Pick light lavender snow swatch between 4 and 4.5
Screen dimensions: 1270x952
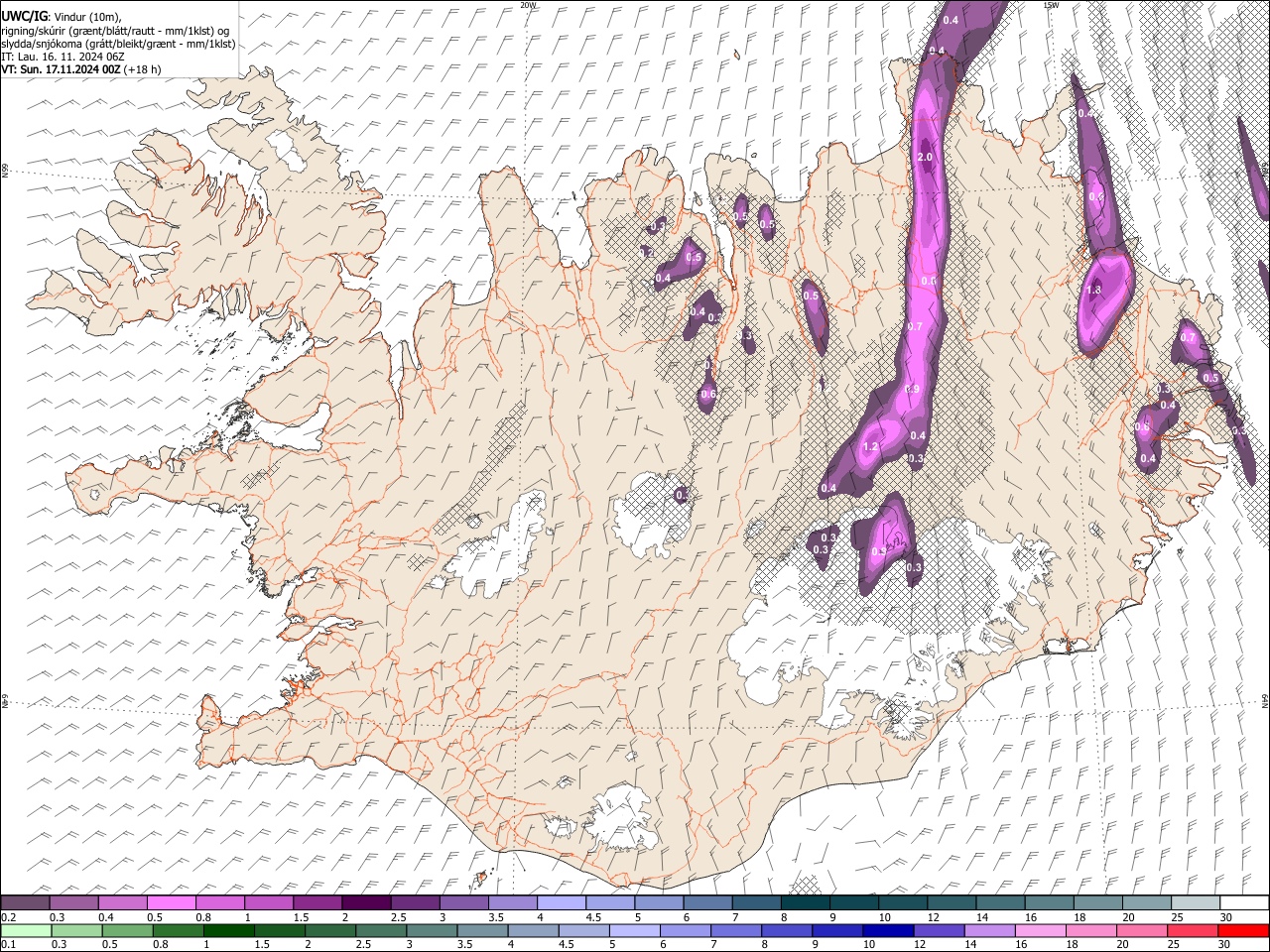[x=562, y=902]
